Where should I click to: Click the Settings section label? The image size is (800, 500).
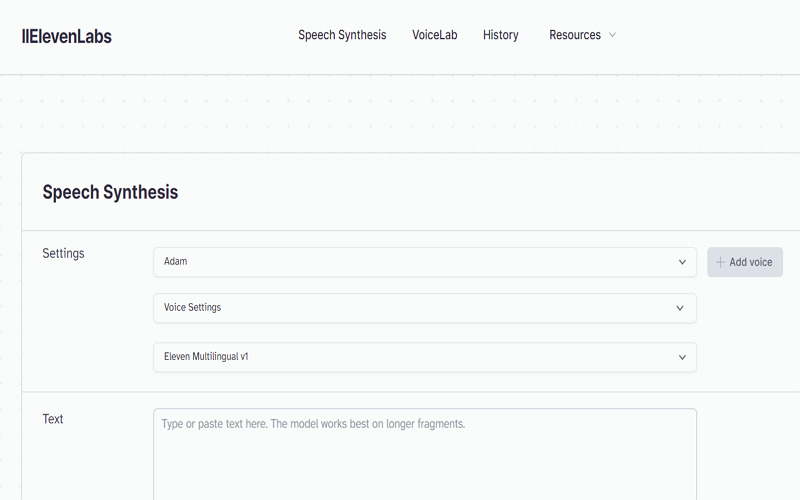click(x=63, y=254)
